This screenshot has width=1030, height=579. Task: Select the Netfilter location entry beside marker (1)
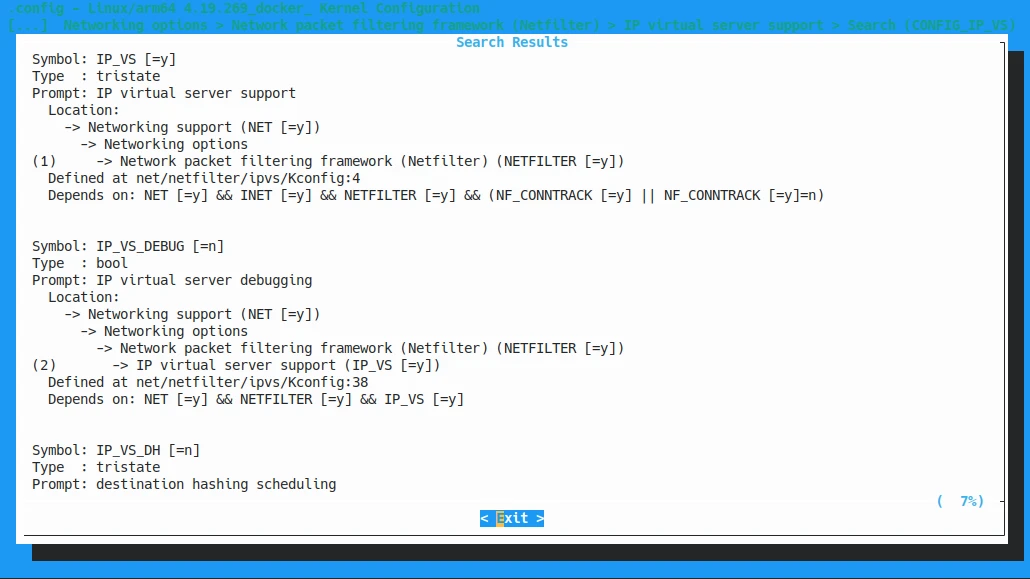coord(371,161)
